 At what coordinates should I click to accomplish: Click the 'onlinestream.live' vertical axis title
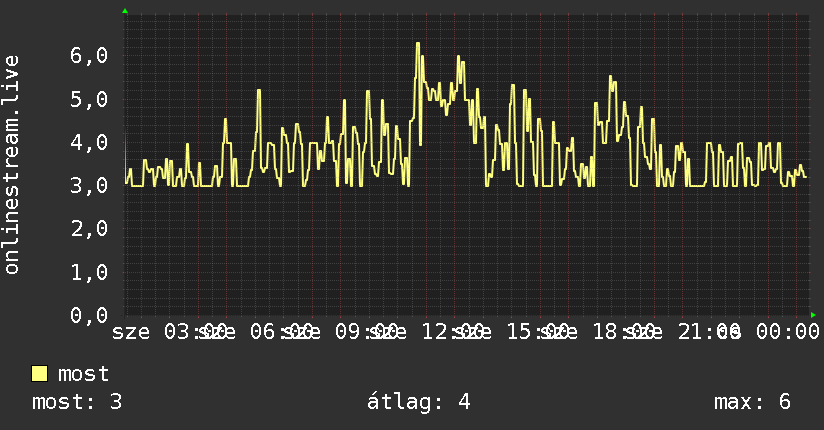click(11, 165)
